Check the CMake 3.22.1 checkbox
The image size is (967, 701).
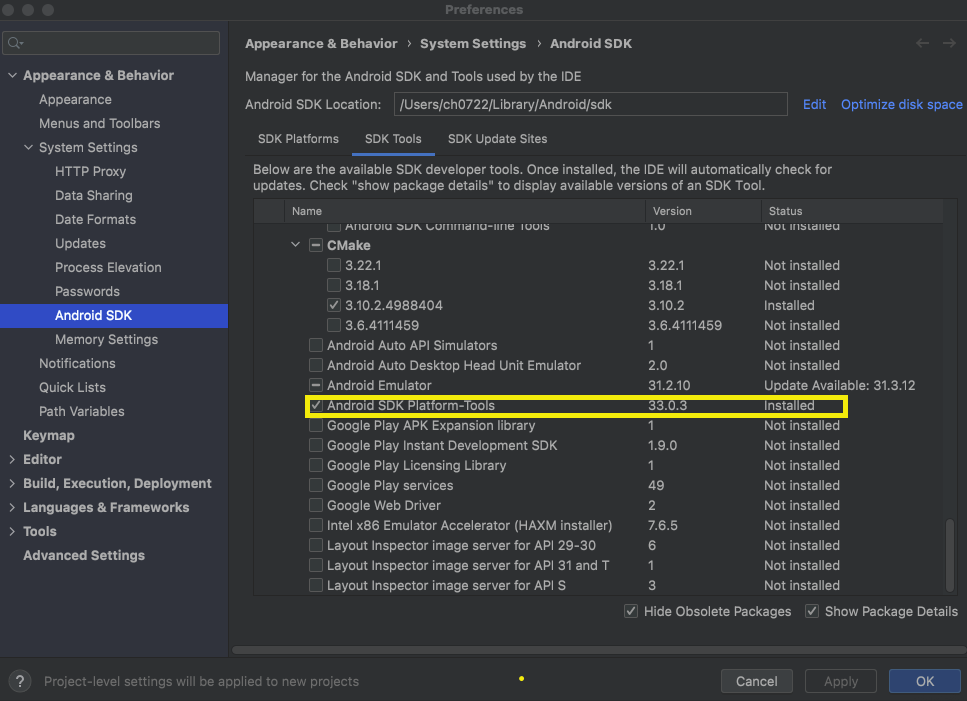(334, 265)
